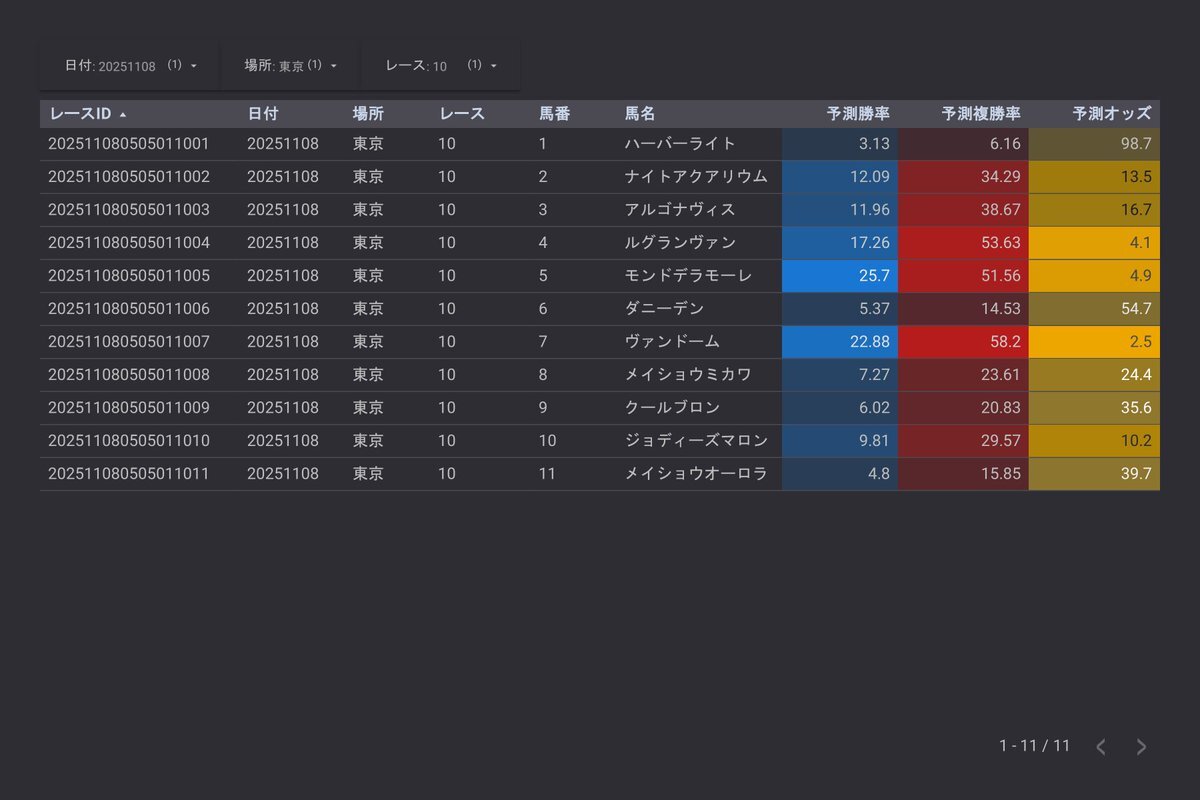1200x800 pixels.
Task: Click race ID 202511080505011001
Action: pos(129,144)
